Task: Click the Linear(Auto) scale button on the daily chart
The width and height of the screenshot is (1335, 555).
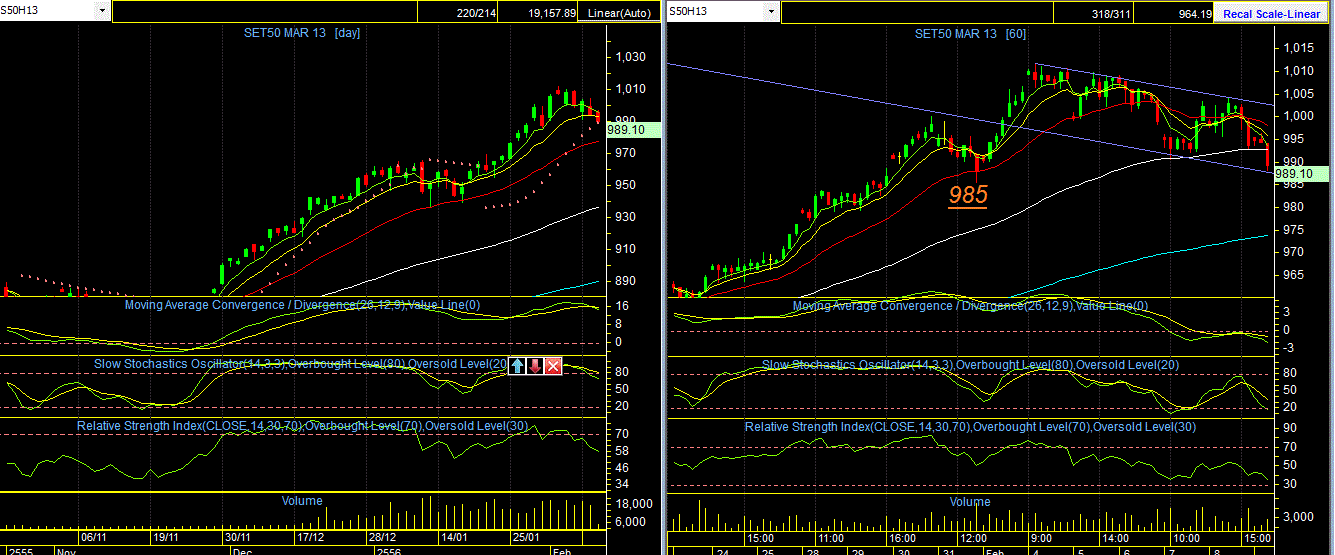Action: click(x=620, y=13)
